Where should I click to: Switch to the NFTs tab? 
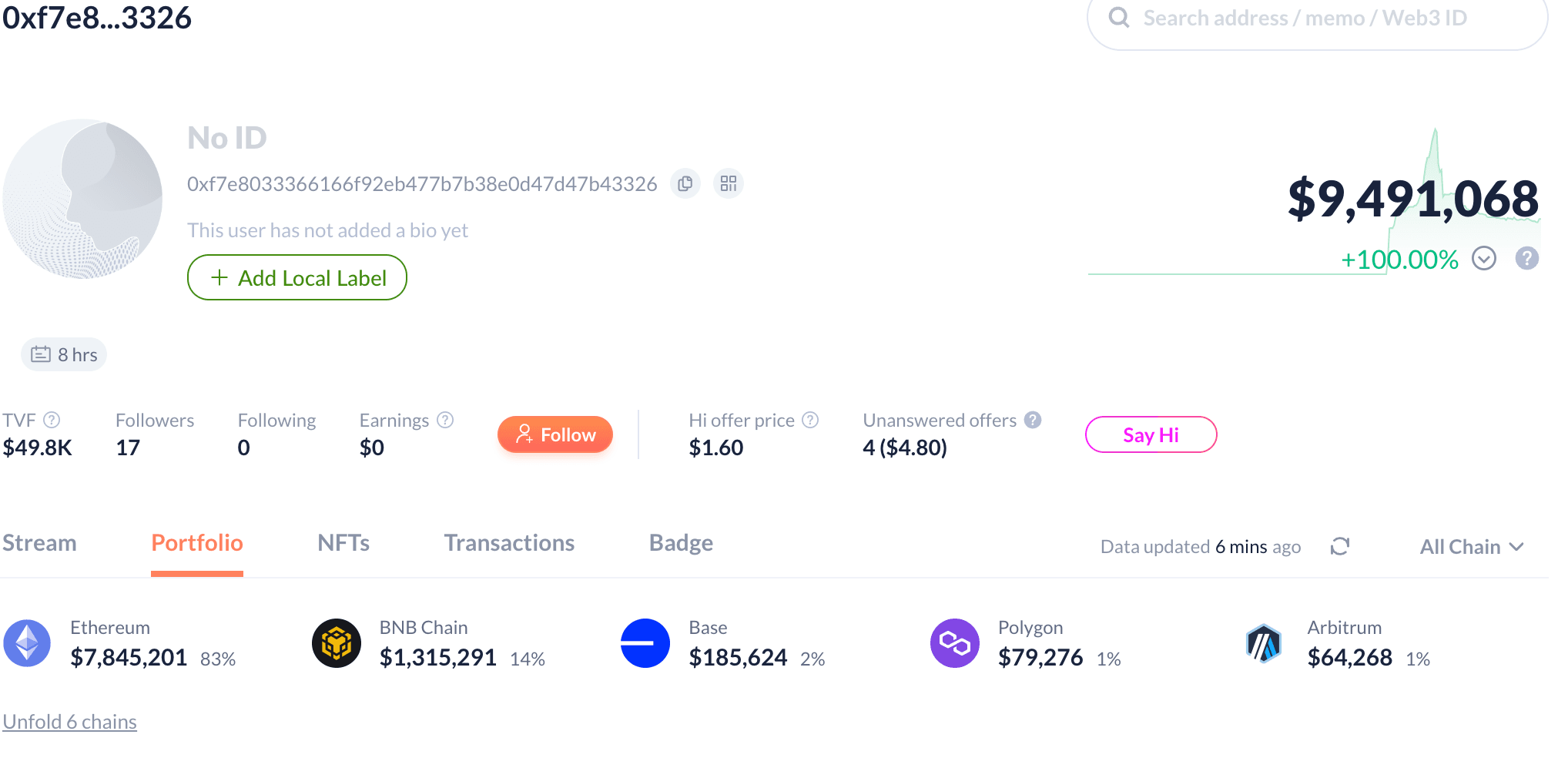click(343, 543)
